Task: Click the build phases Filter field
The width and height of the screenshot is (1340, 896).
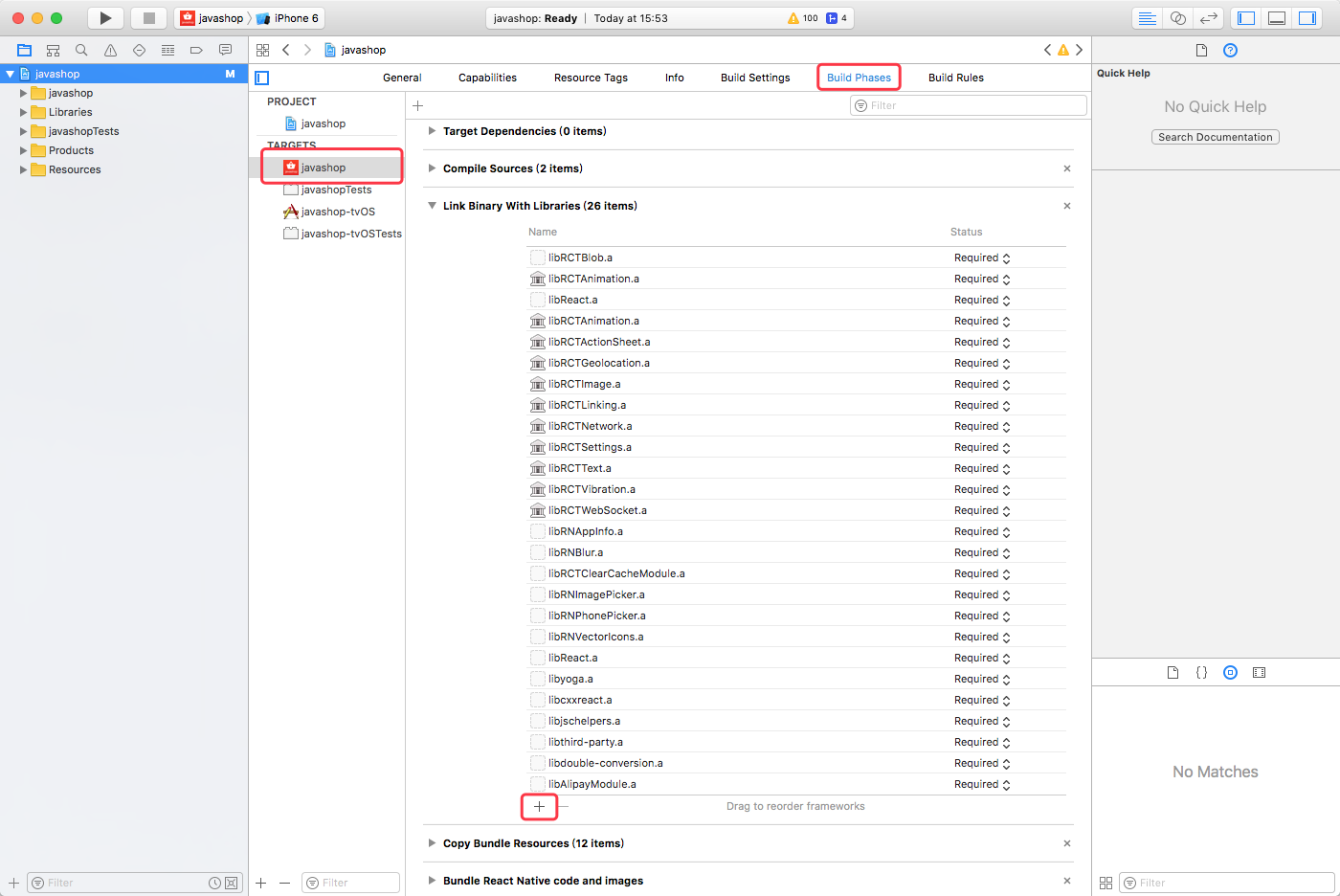Action: tap(969, 105)
